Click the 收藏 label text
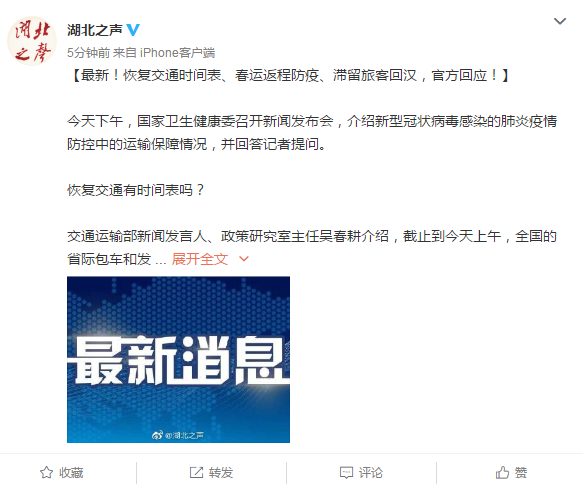 pyautogui.click(x=71, y=473)
